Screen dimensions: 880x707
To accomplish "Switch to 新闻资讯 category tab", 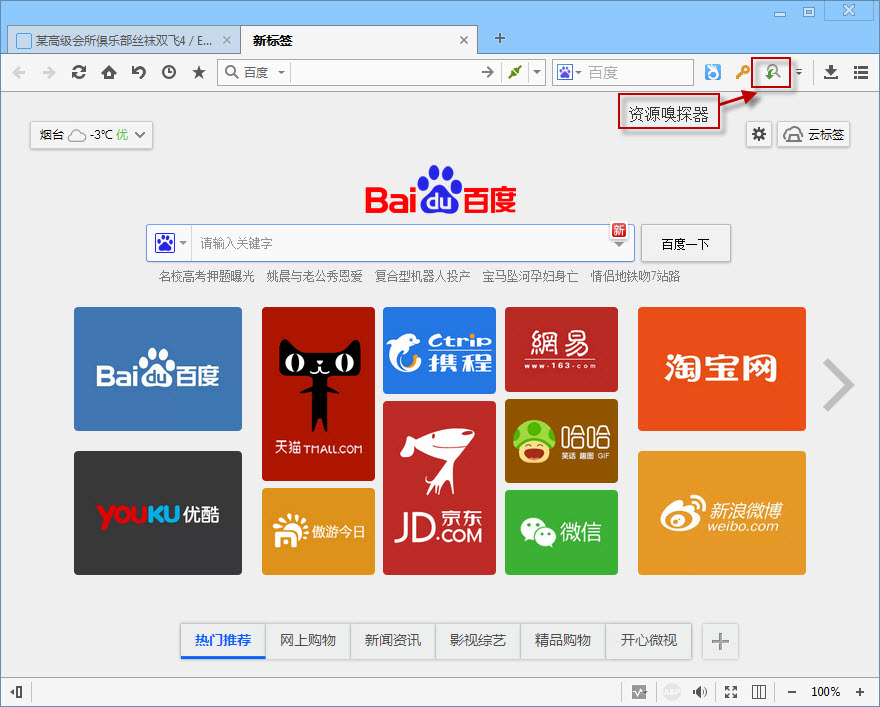I will [393, 640].
